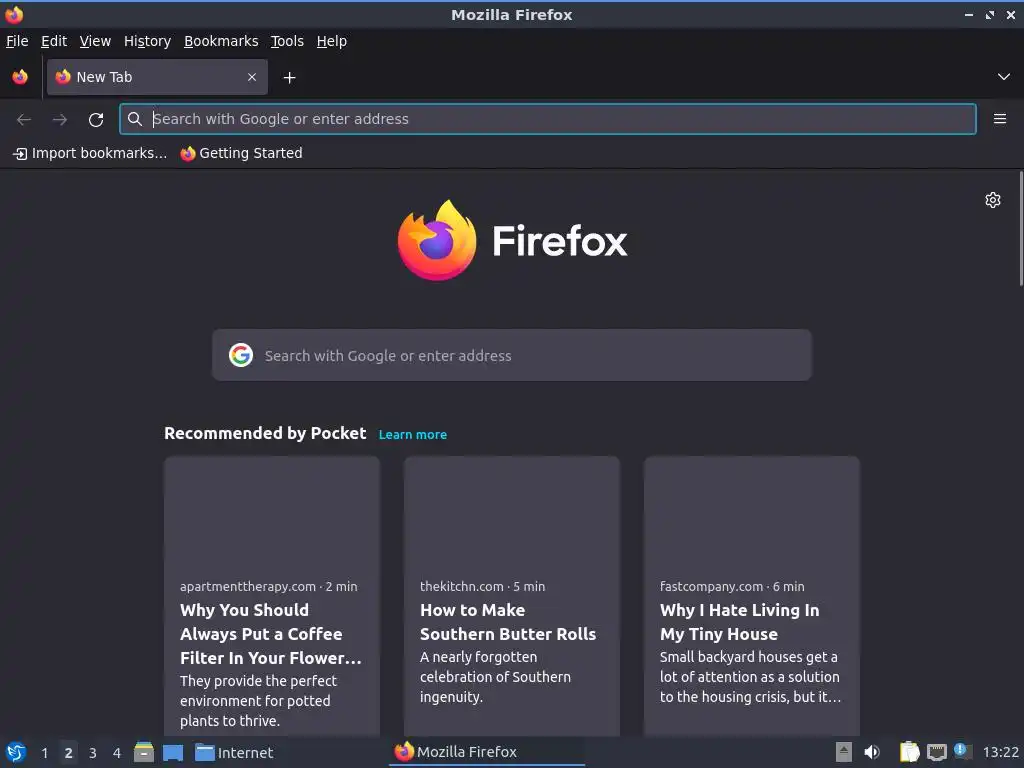The image size is (1024, 768).
Task: Switch to workspace 1
Action: pos(44,753)
